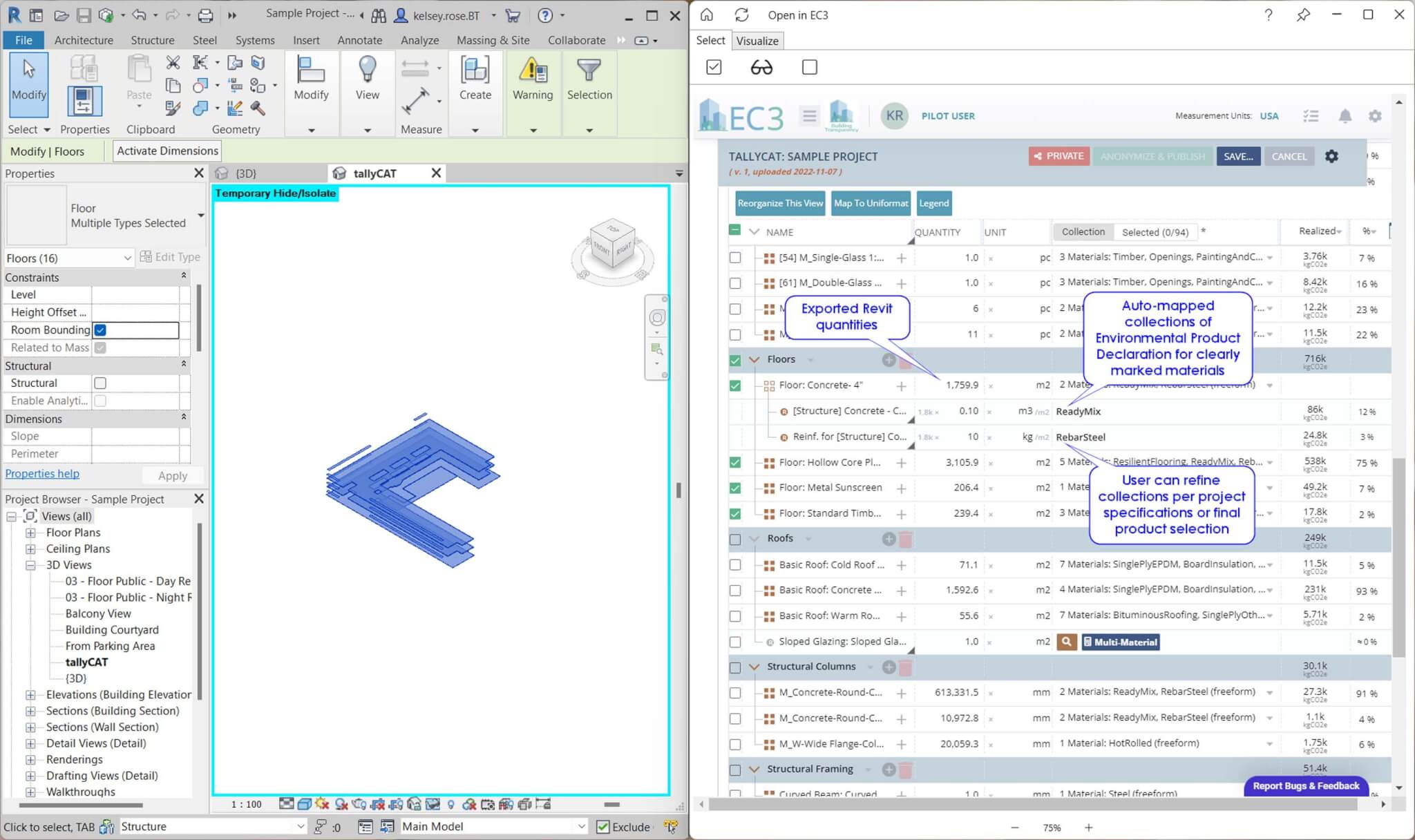Click the Map To Uniformat button
1415x840 pixels.
(871, 203)
